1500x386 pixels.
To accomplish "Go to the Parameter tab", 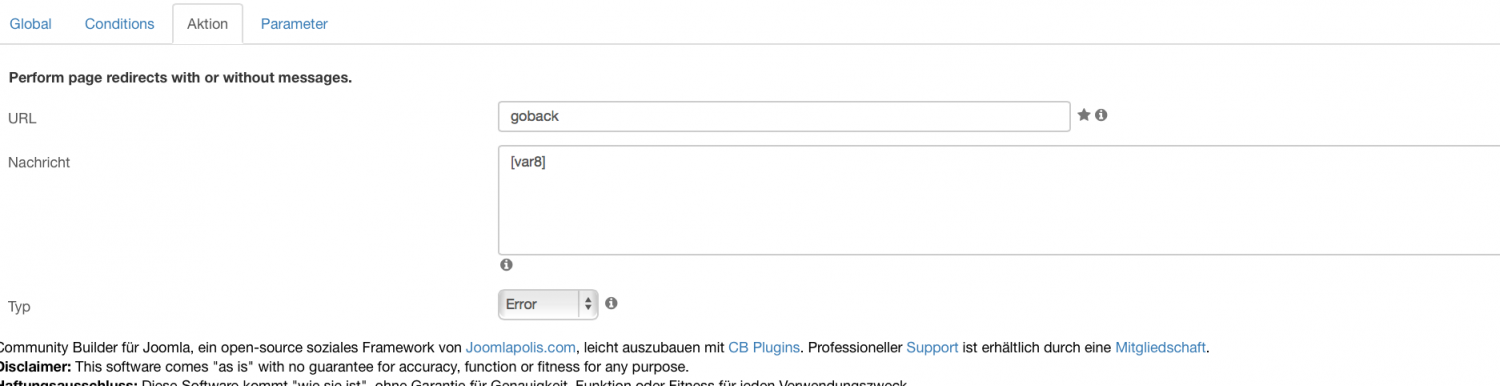I will coord(294,23).
